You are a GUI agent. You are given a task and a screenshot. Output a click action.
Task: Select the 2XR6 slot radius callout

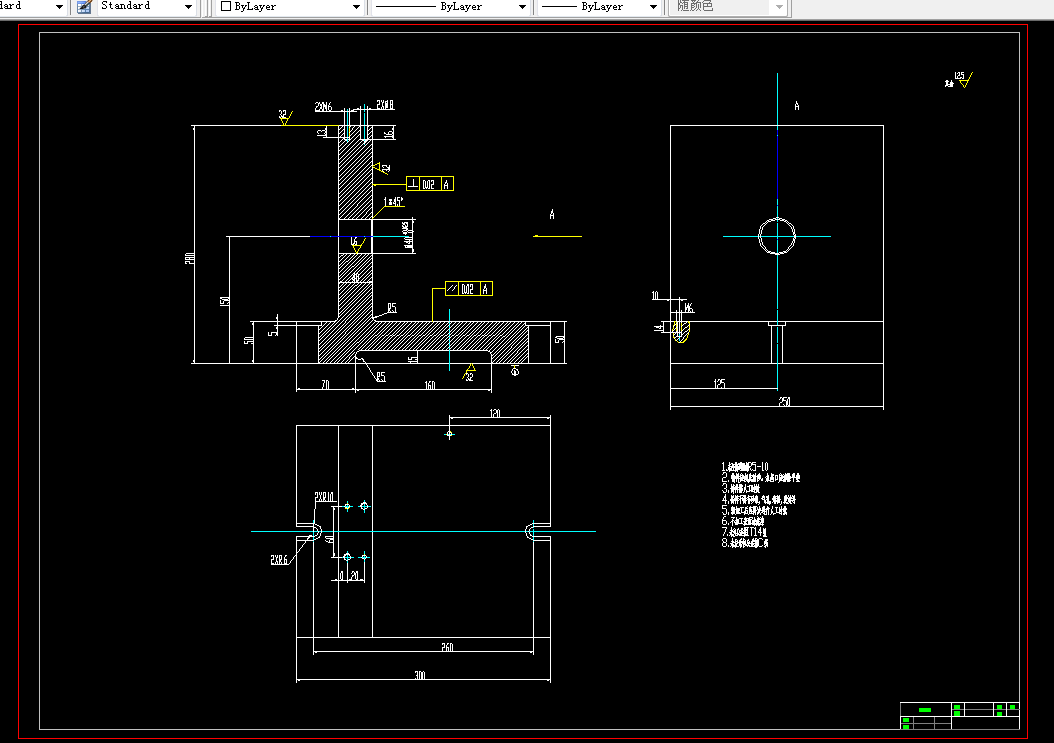[279, 559]
